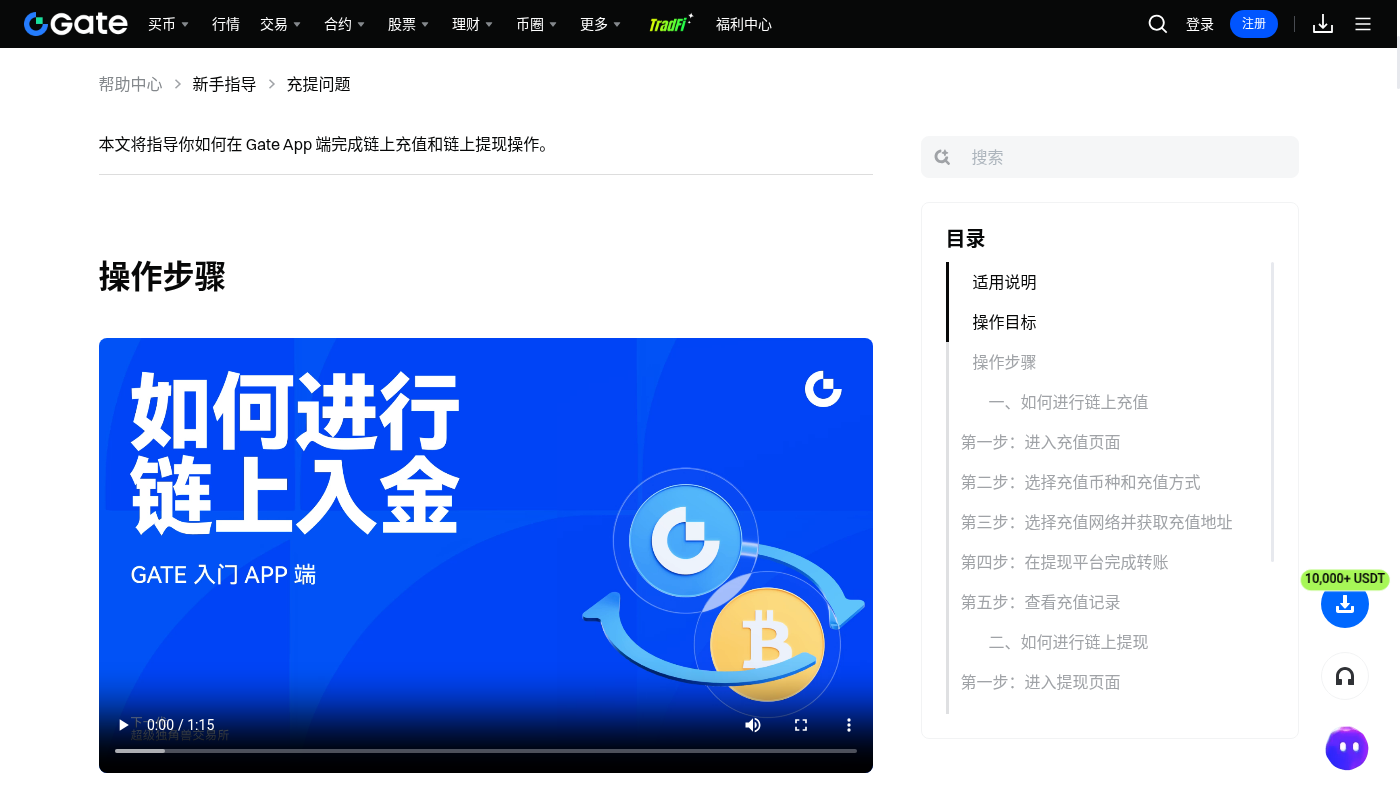Click the 登录 link
Image resolution: width=1400 pixels, height=800 pixels.
pyautogui.click(x=1200, y=24)
